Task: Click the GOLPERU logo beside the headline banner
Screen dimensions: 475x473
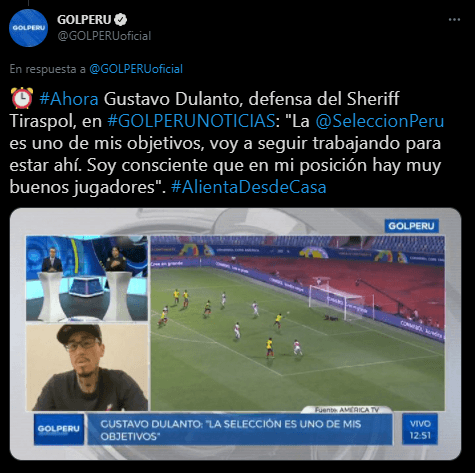Action: [x=59, y=429]
